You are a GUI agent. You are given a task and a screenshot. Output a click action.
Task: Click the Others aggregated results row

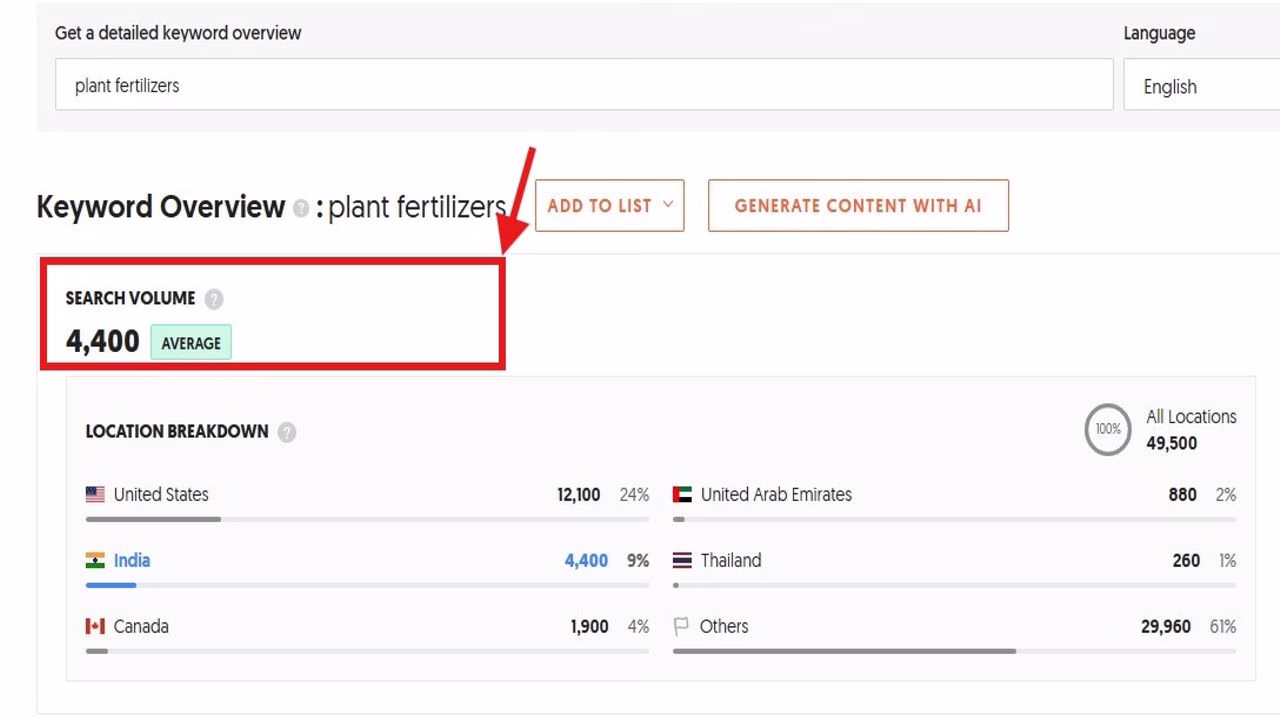click(950, 626)
